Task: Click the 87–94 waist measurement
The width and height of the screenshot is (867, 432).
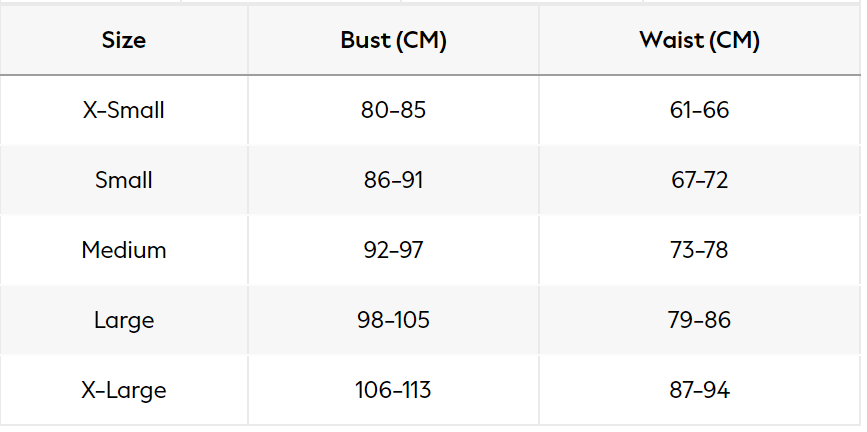Action: point(700,390)
